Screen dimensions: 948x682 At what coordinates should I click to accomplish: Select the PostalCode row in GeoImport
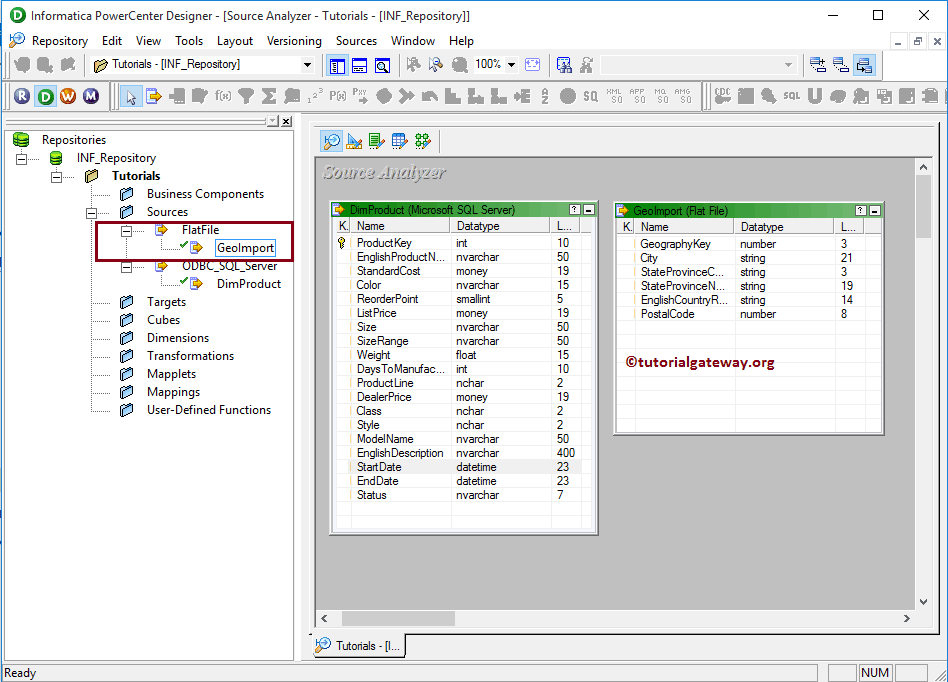pos(748,314)
